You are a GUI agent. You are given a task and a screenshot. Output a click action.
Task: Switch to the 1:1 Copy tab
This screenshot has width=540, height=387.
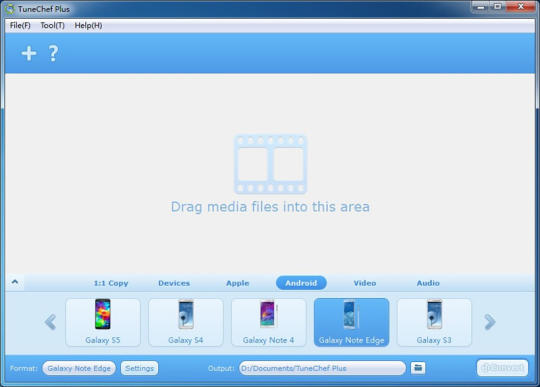pos(111,283)
